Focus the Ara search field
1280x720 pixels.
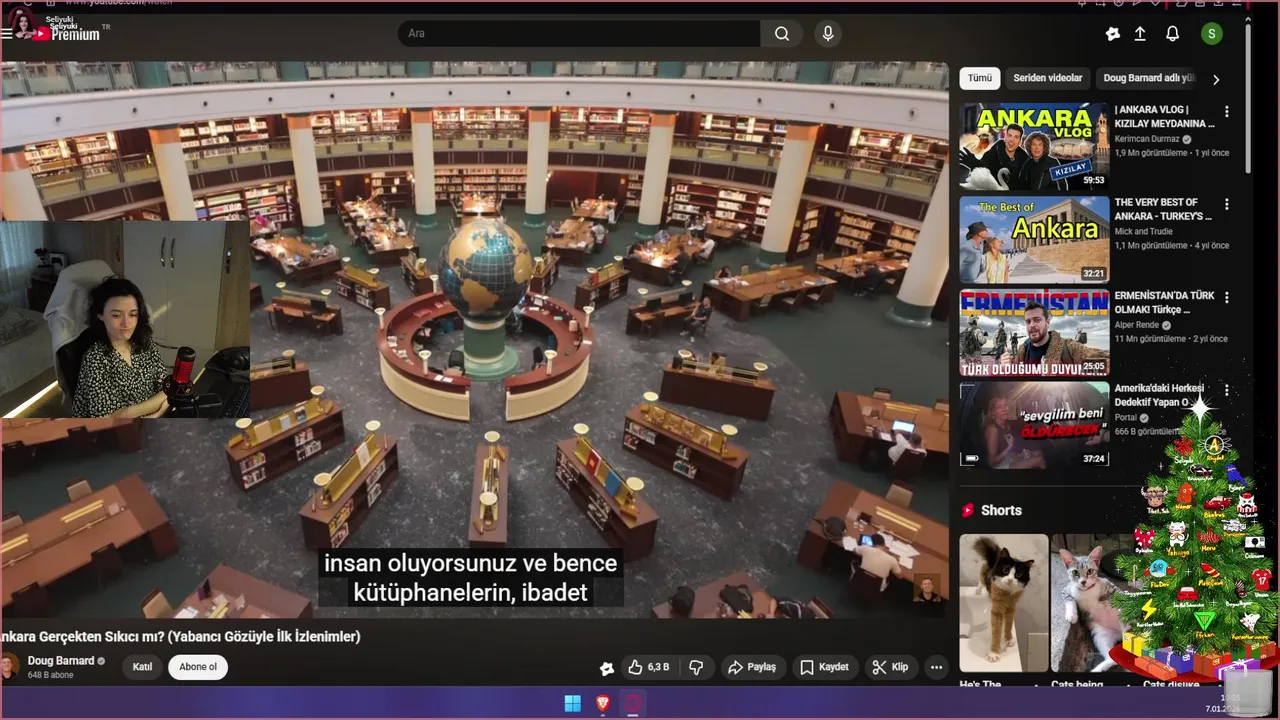pos(578,34)
